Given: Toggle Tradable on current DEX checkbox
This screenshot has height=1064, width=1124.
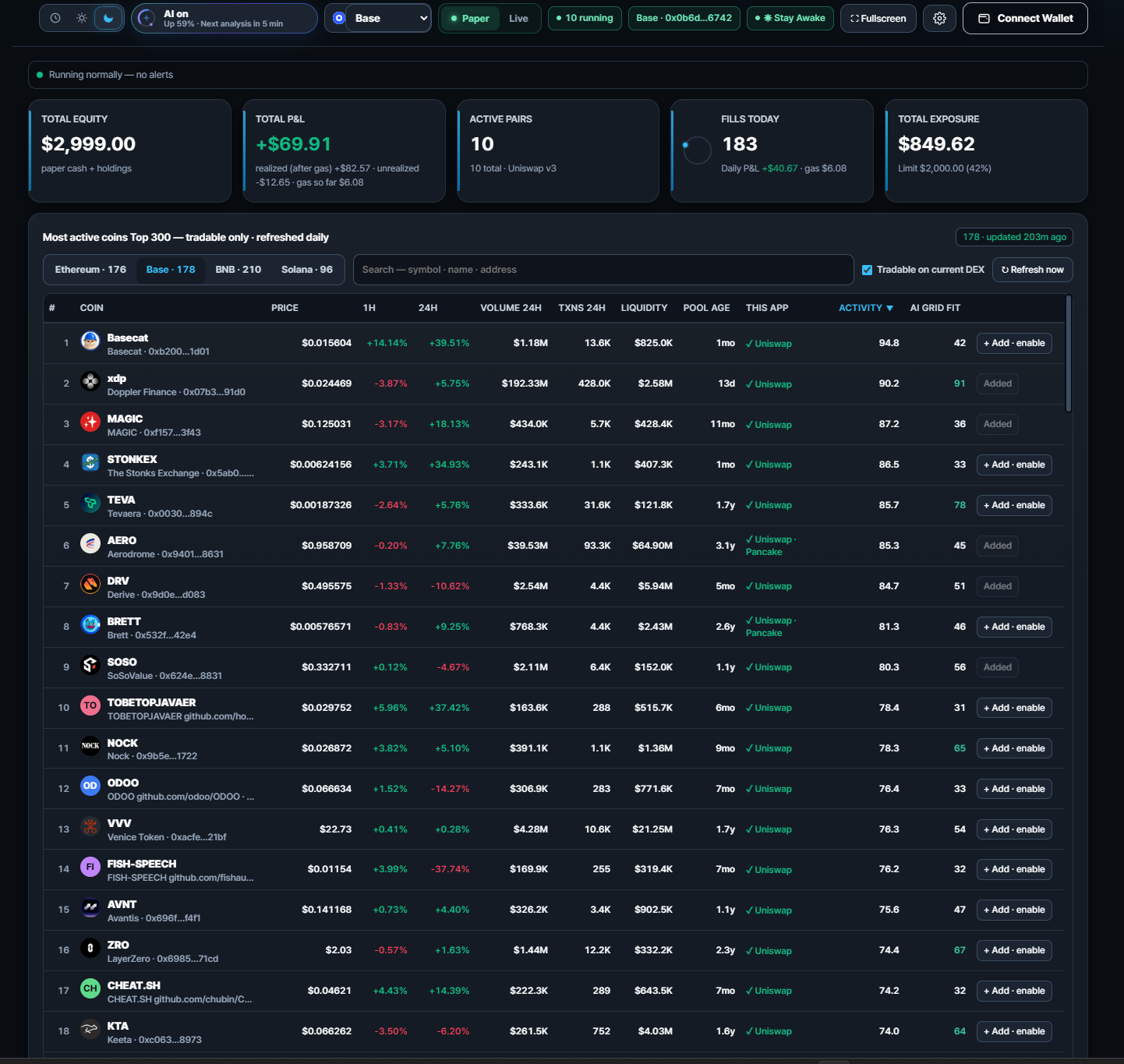Looking at the screenshot, I should pyautogui.click(x=867, y=270).
